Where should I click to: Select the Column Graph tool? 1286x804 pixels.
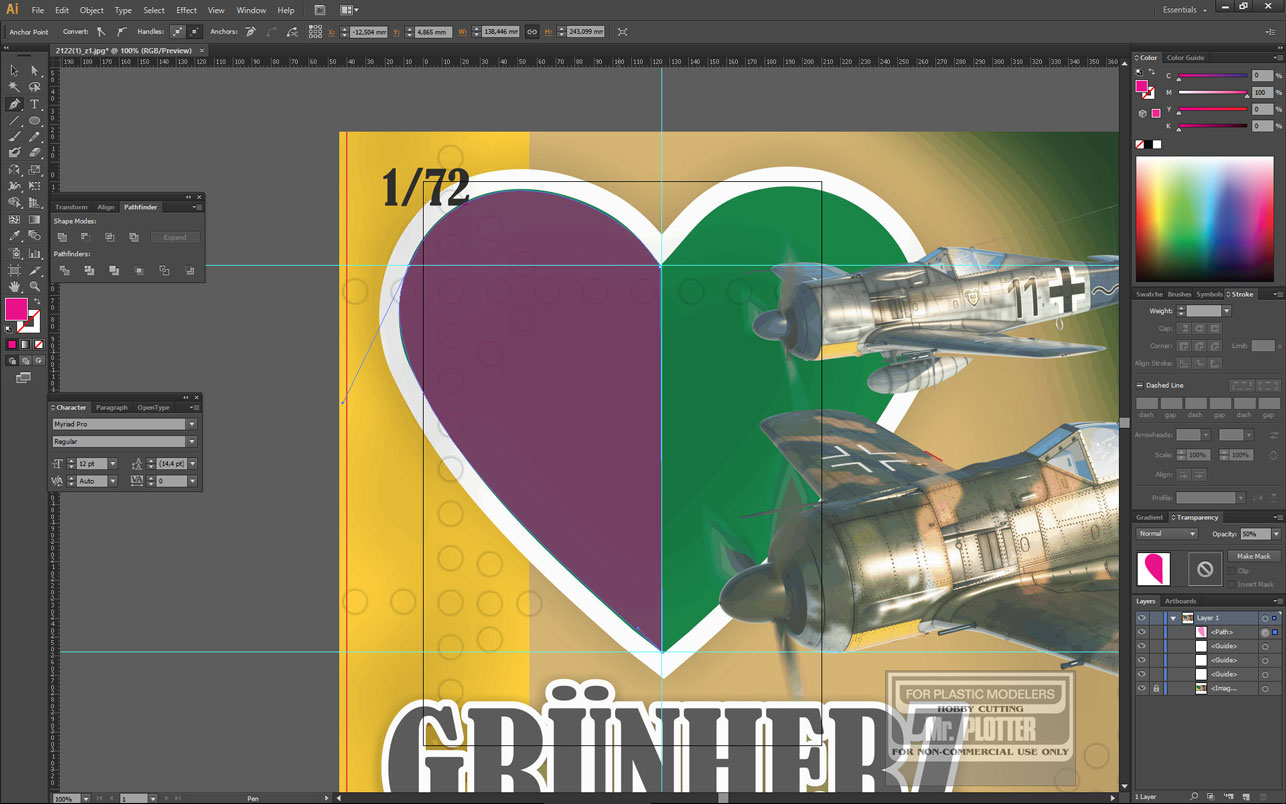point(34,253)
